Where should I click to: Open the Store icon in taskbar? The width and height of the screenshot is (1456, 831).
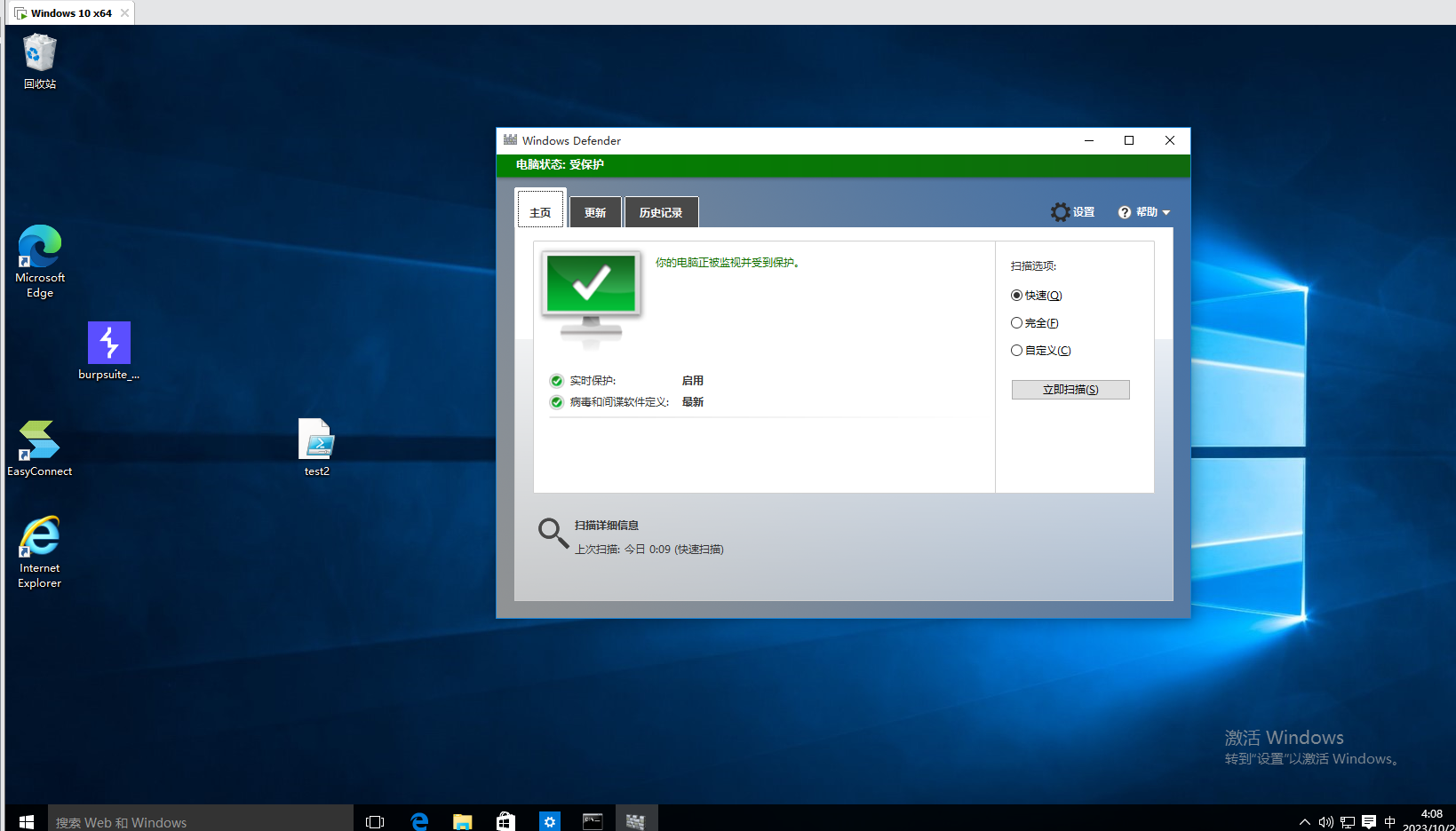505,821
